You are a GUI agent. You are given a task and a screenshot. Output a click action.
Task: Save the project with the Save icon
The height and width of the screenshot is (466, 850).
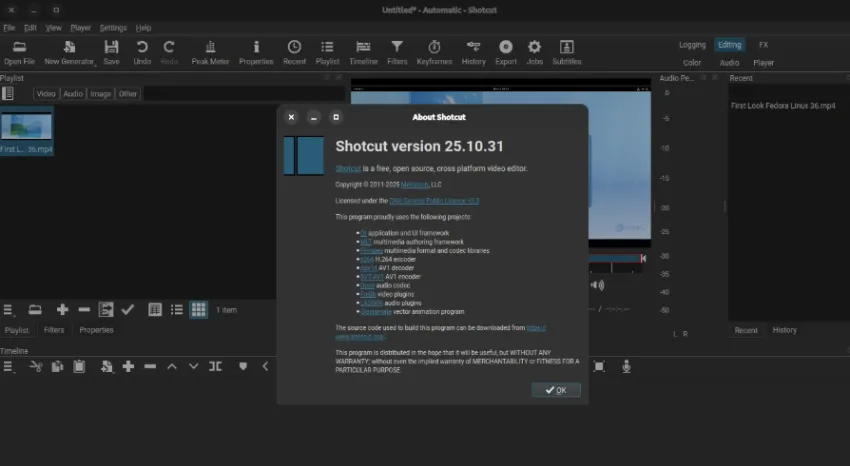[x=111, y=53]
